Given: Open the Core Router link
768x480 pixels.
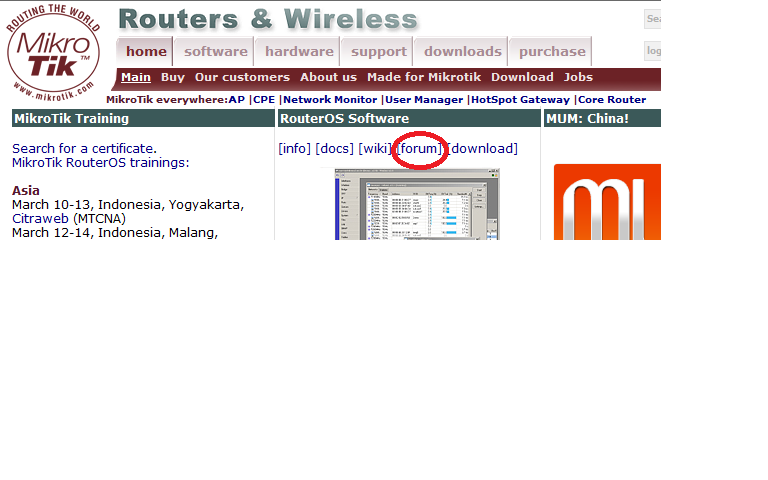Looking at the screenshot, I should (612, 99).
